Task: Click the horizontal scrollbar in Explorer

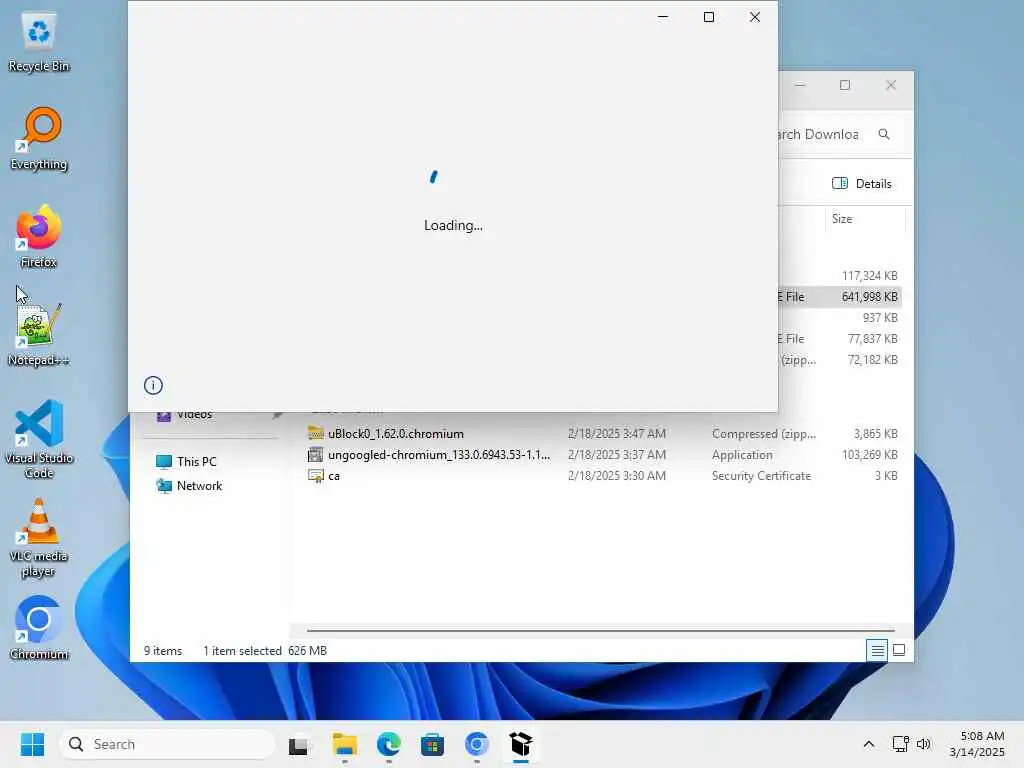Action: click(600, 631)
